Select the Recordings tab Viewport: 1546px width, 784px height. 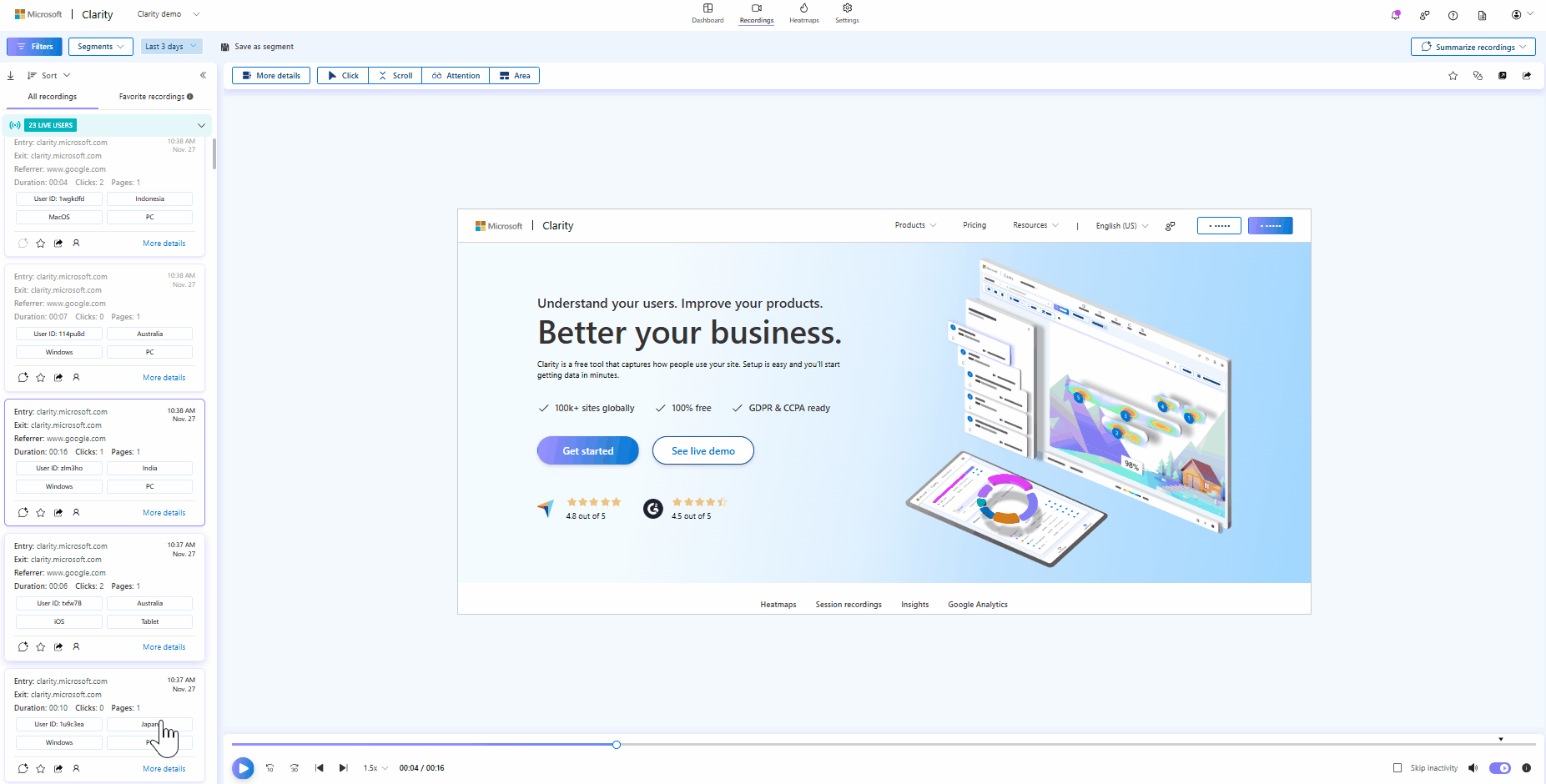coord(757,14)
